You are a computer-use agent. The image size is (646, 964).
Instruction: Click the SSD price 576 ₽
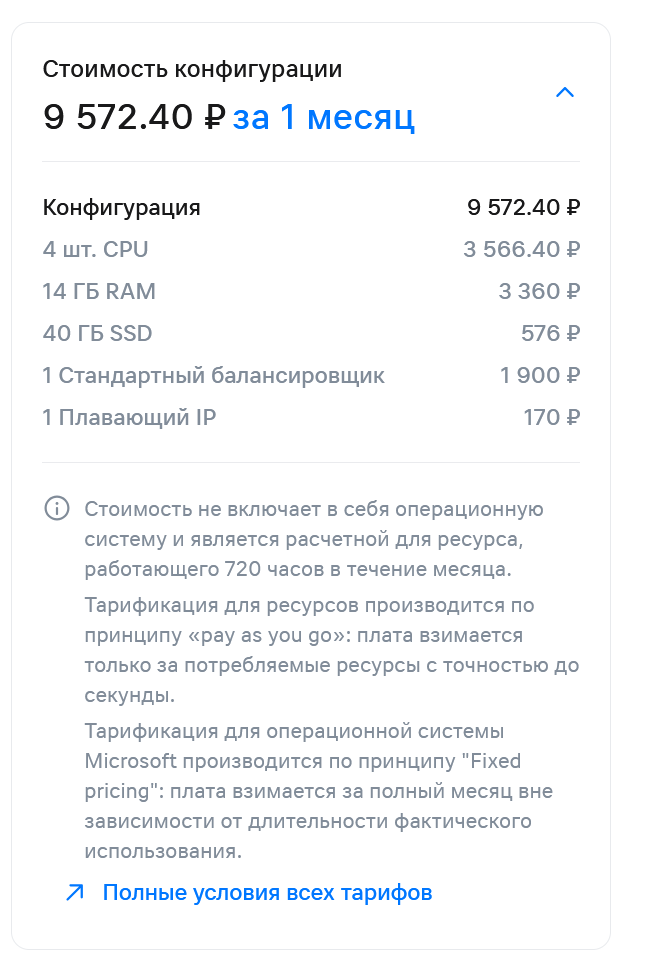(x=550, y=334)
